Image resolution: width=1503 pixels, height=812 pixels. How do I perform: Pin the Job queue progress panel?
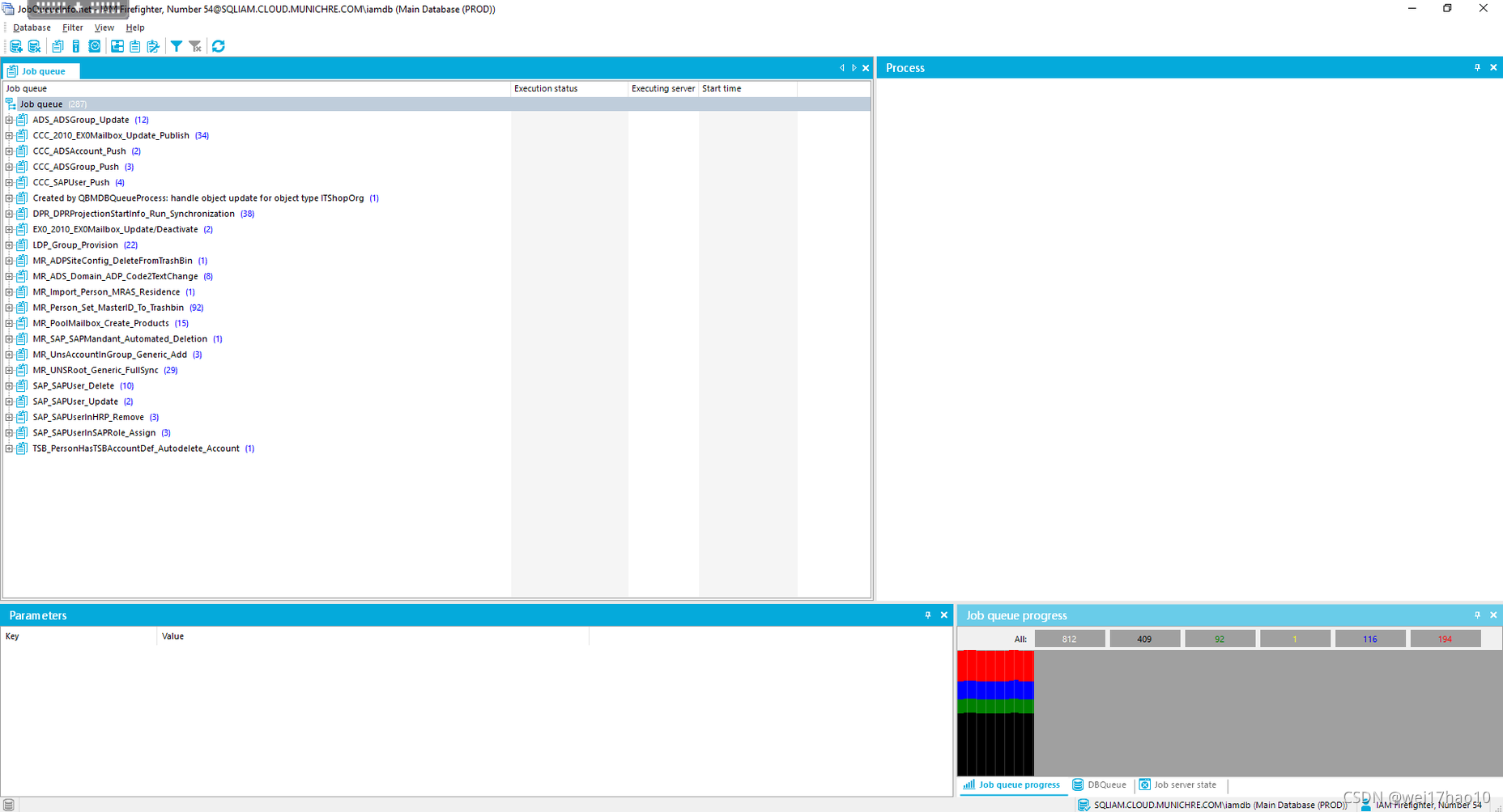1477,615
